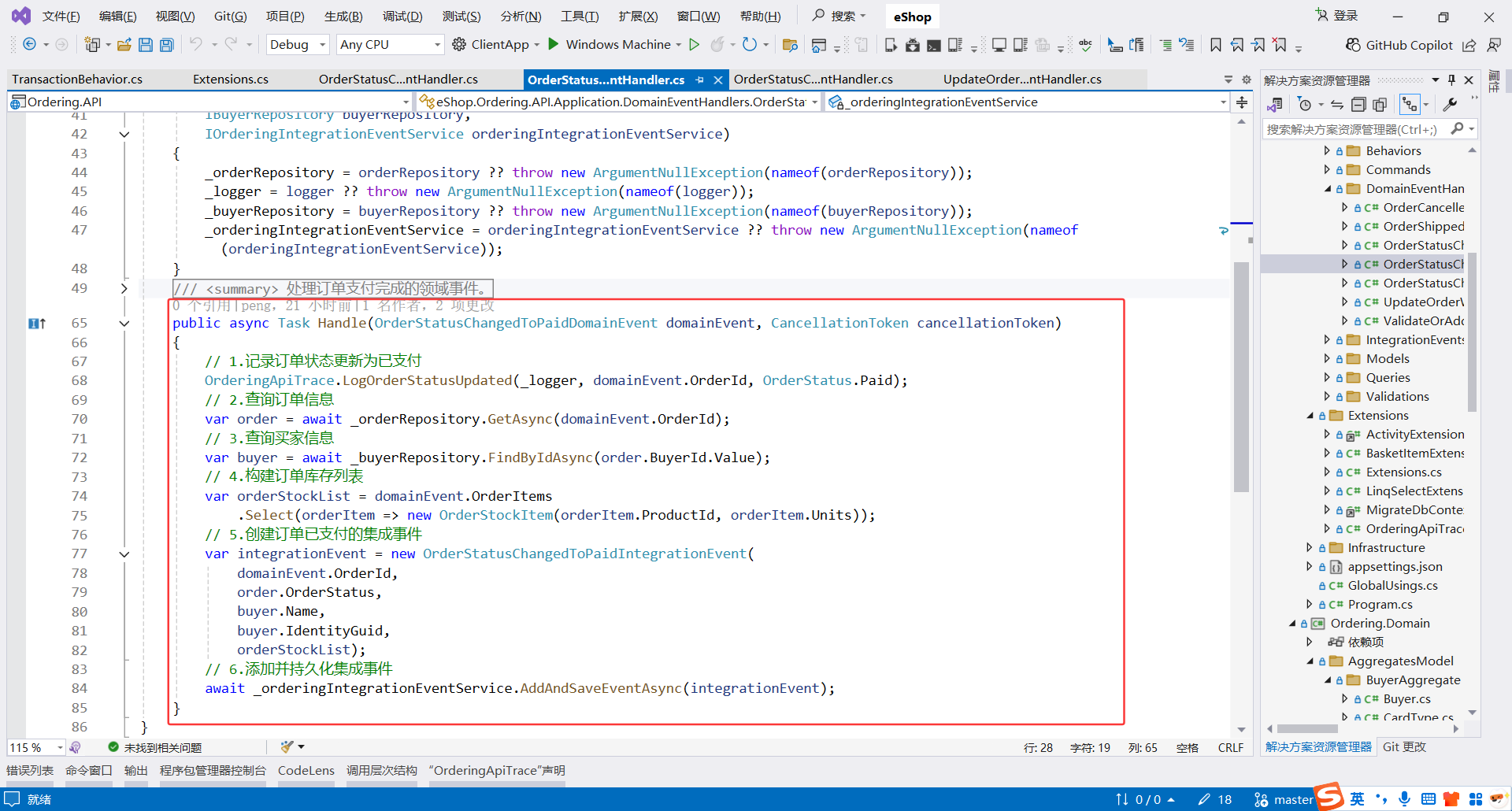Viewport: 1512px width, 811px height.
Task: Open GitHub Copilot from the toolbar
Action: [1399, 45]
